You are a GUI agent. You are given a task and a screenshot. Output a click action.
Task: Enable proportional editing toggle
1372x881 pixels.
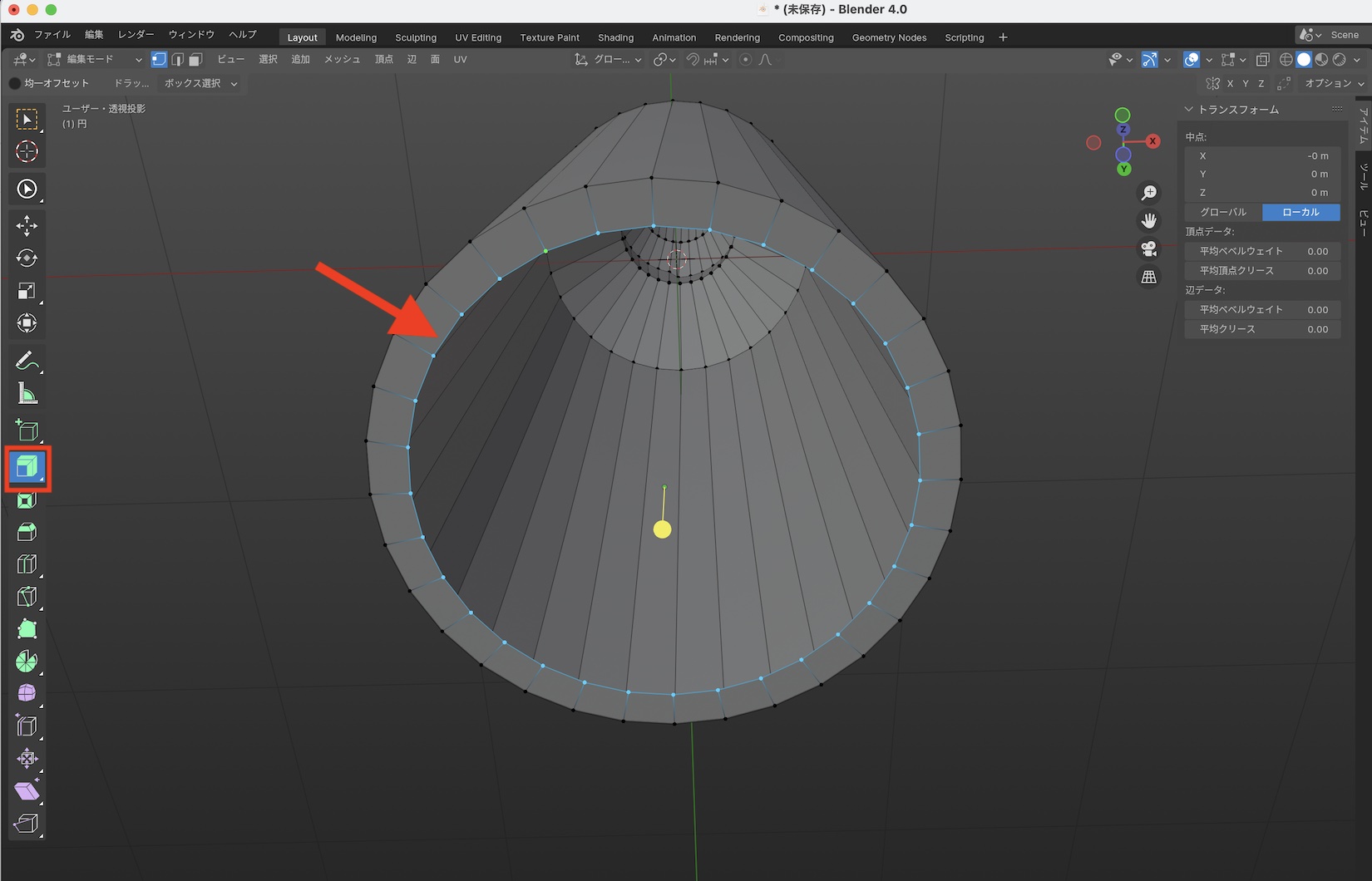click(745, 60)
